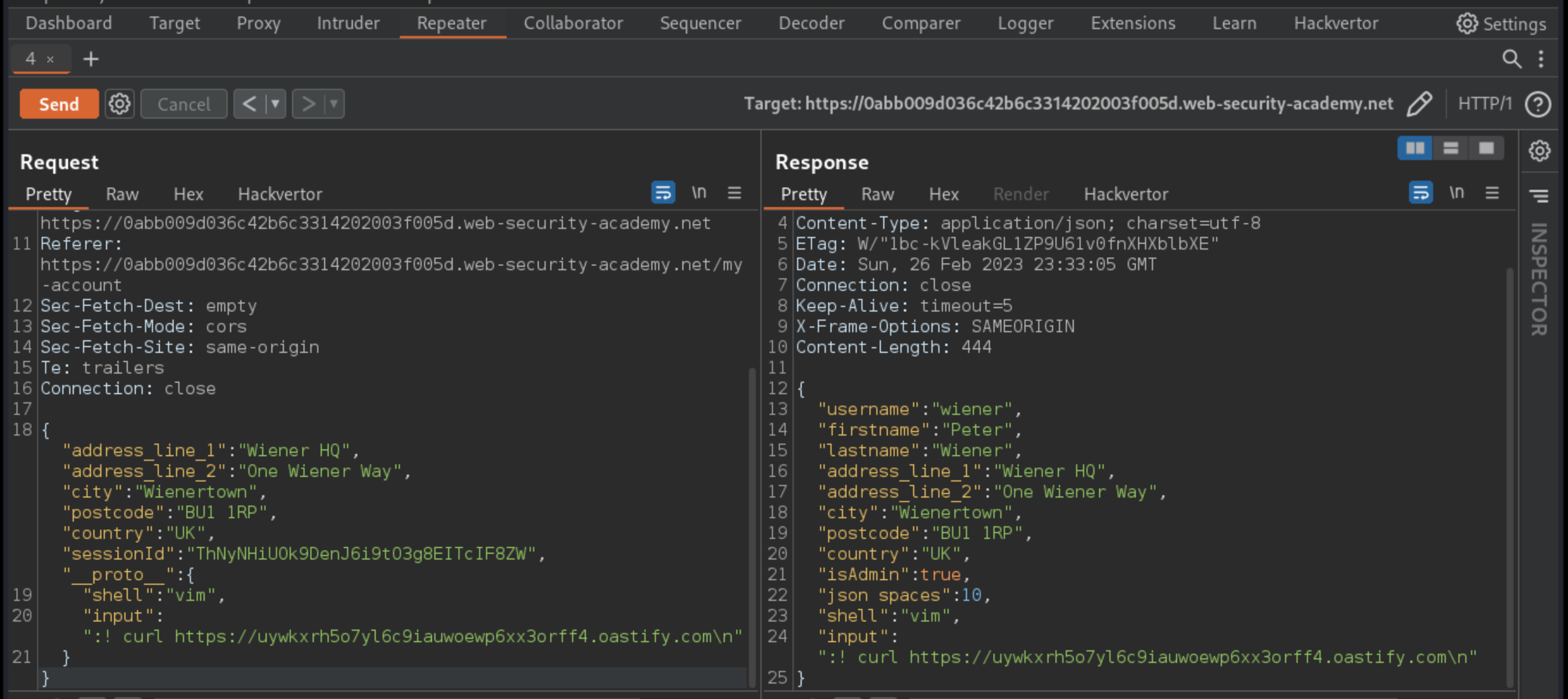Open the Repeater tab options kebab menu
This screenshot has height=699, width=1568.
(1541, 59)
